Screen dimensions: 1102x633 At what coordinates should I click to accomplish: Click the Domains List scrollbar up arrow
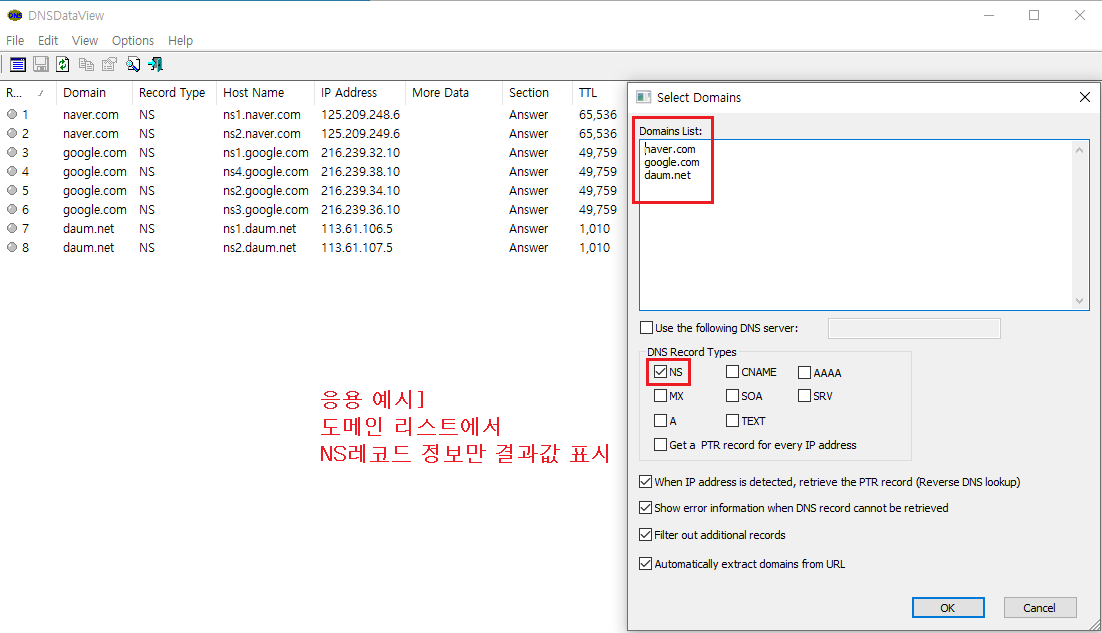click(x=1080, y=150)
